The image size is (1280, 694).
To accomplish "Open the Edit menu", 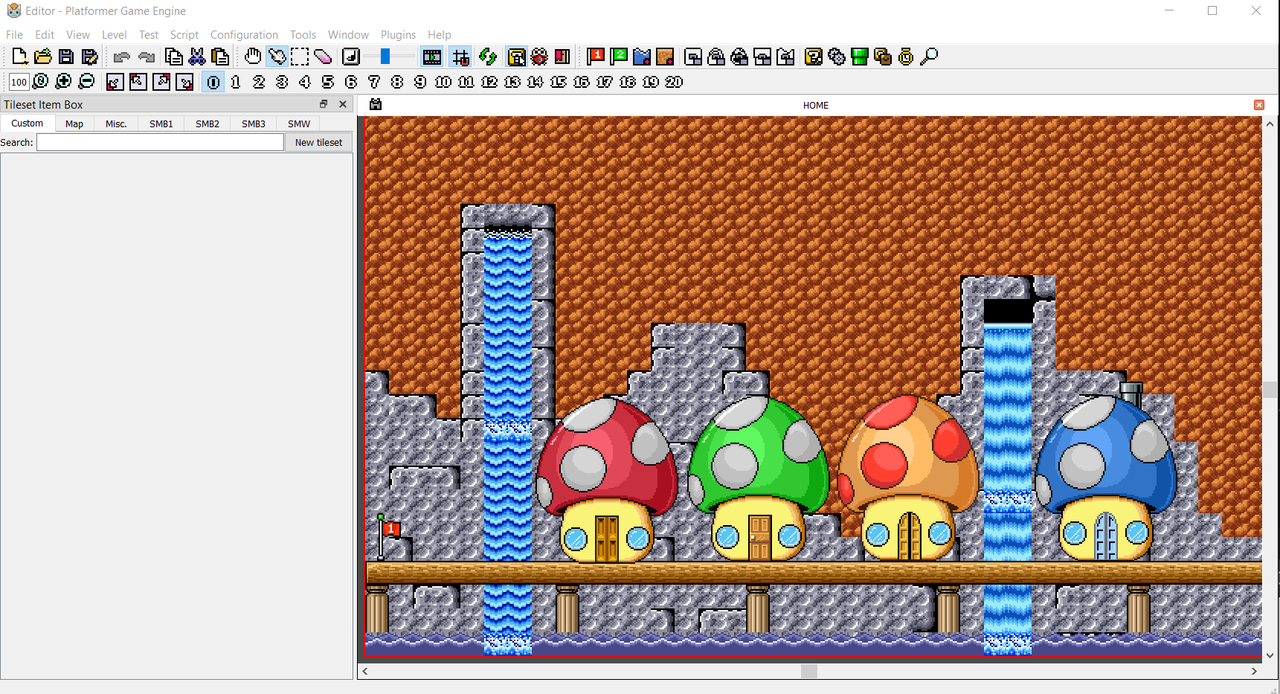I will (45, 35).
